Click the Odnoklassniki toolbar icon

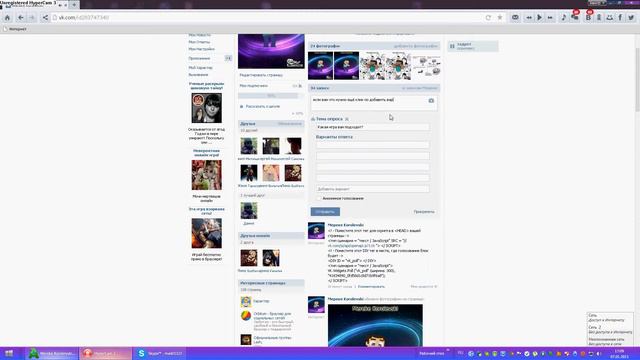[599, 18]
